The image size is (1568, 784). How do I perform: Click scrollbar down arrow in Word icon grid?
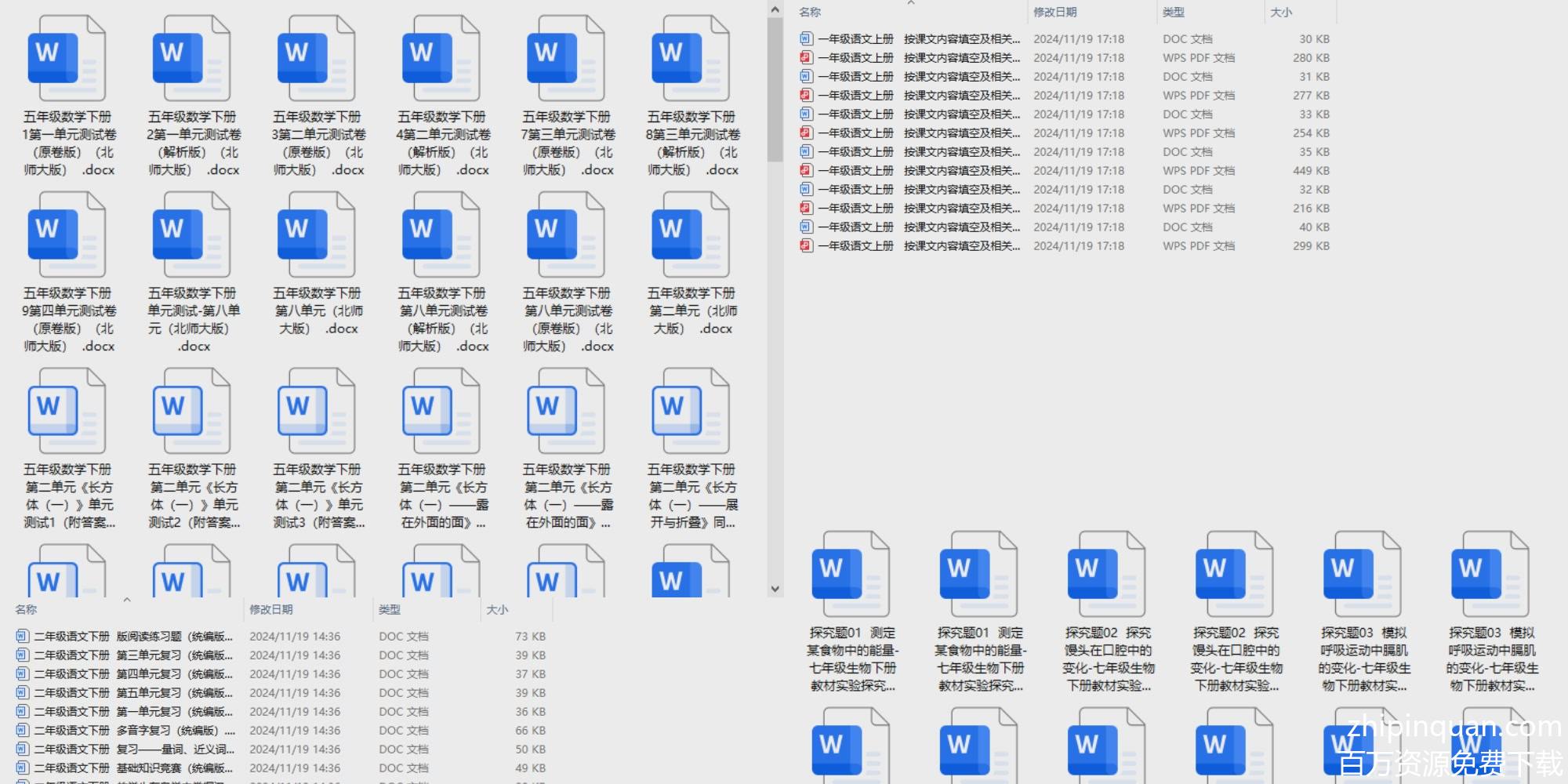(775, 589)
